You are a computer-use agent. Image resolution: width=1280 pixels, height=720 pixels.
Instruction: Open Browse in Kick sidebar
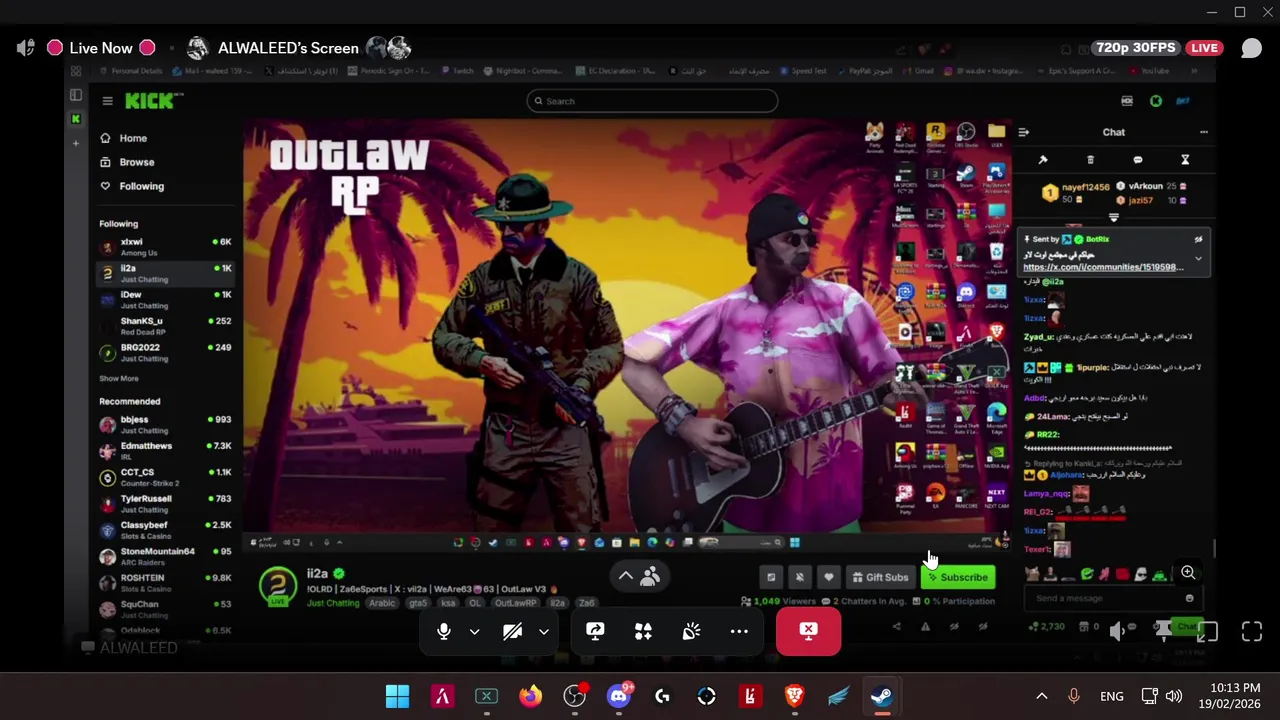[127, 162]
